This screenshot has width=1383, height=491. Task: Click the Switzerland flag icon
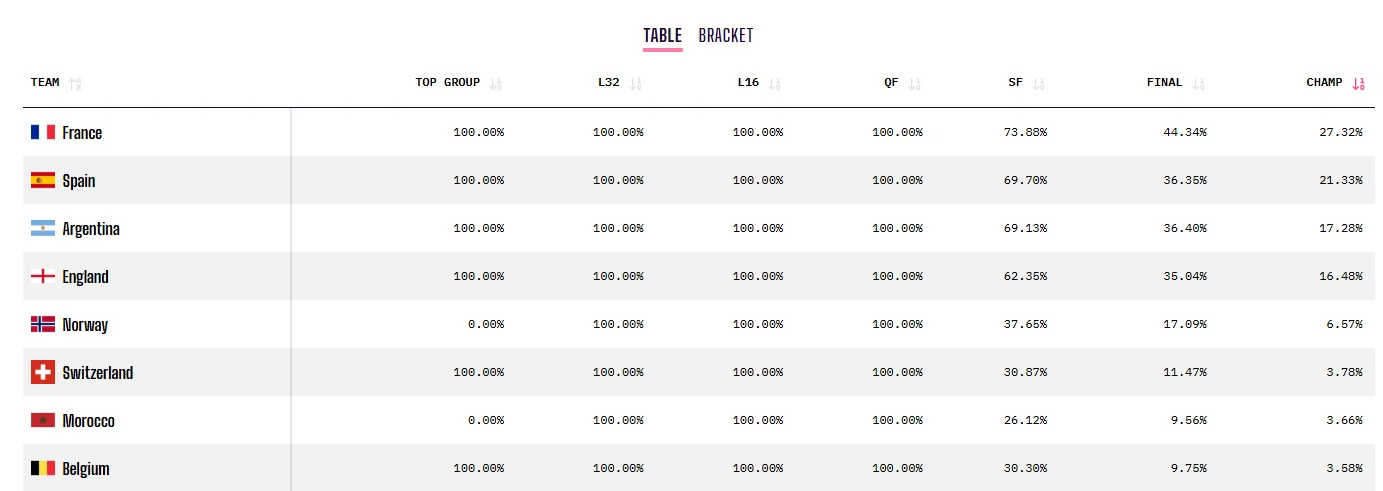pos(43,372)
